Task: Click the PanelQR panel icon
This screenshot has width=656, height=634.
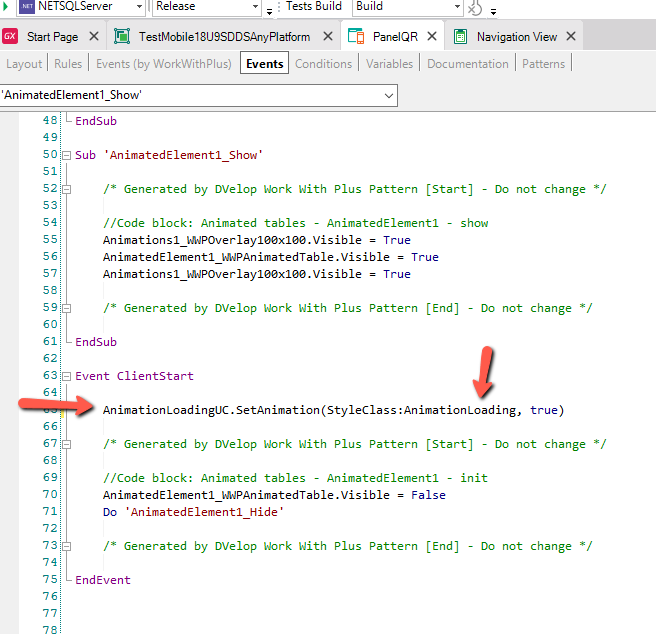Action: (x=356, y=36)
